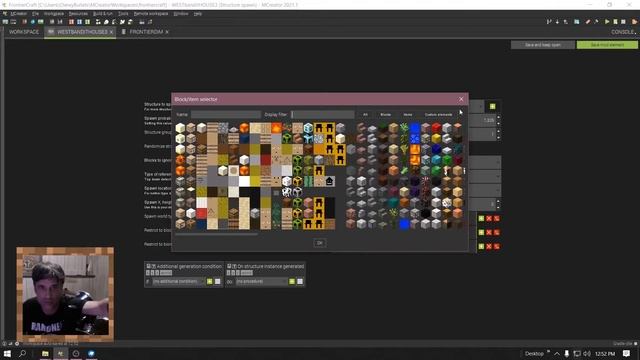Click the 12:52 PM clock

click(x=605, y=353)
